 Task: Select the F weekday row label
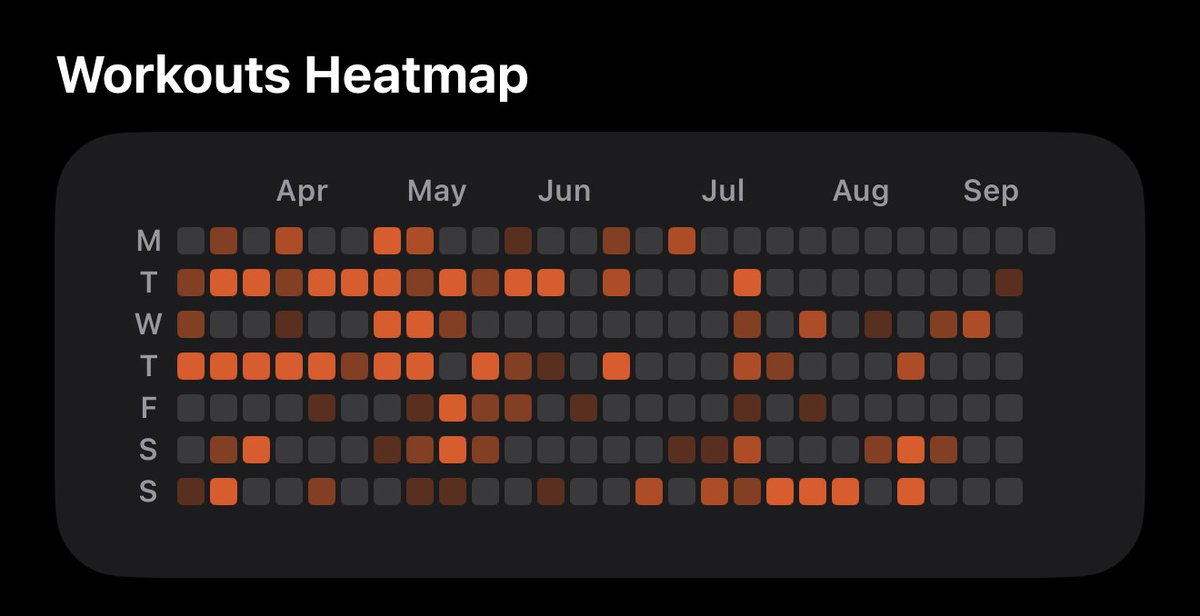148,408
